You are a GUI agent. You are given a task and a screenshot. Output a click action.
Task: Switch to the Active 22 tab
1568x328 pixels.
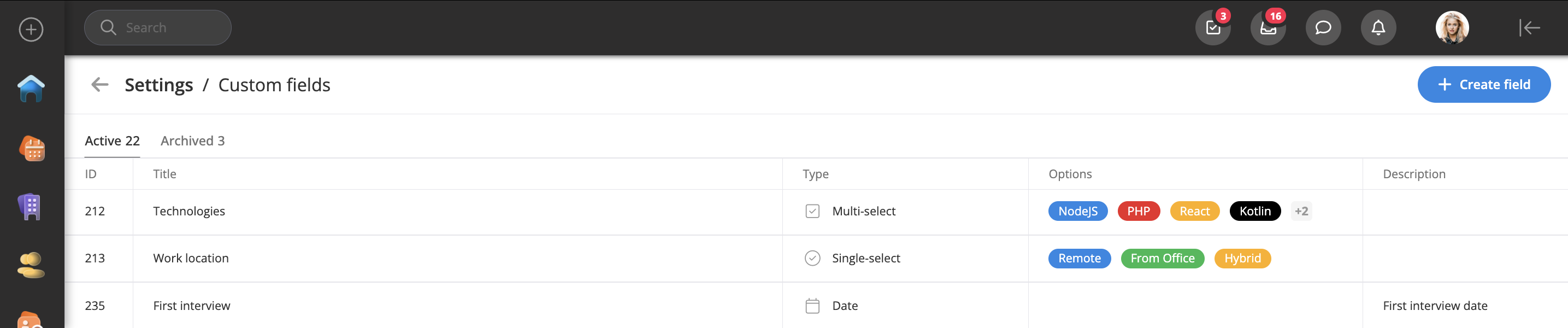tap(112, 141)
